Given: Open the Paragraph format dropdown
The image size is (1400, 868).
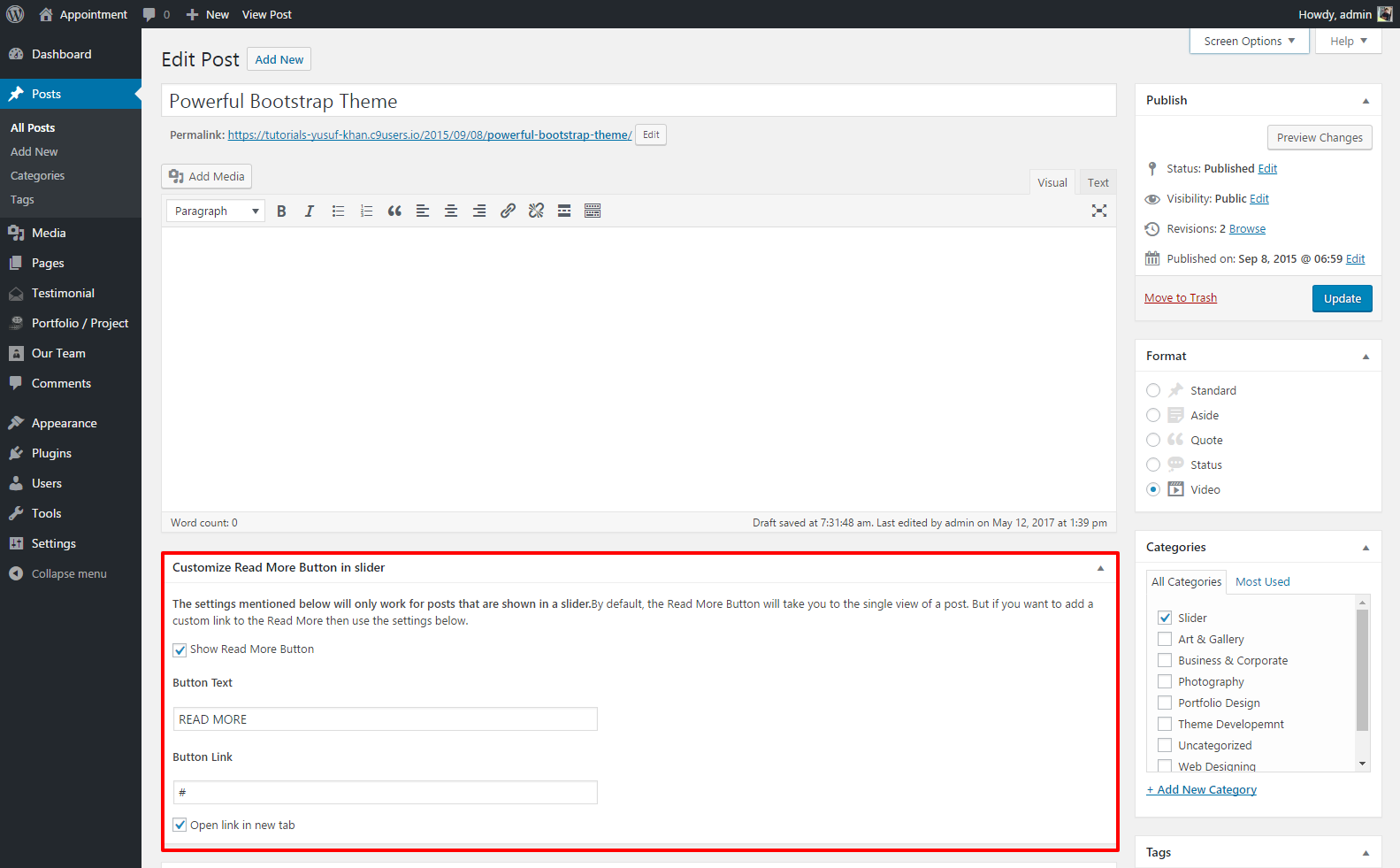Looking at the screenshot, I should coord(216,211).
